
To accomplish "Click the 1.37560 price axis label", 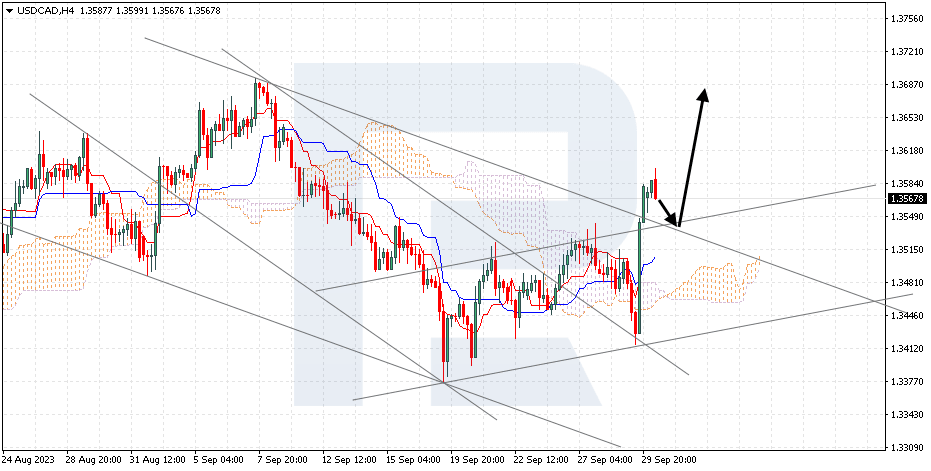I will point(907,19).
